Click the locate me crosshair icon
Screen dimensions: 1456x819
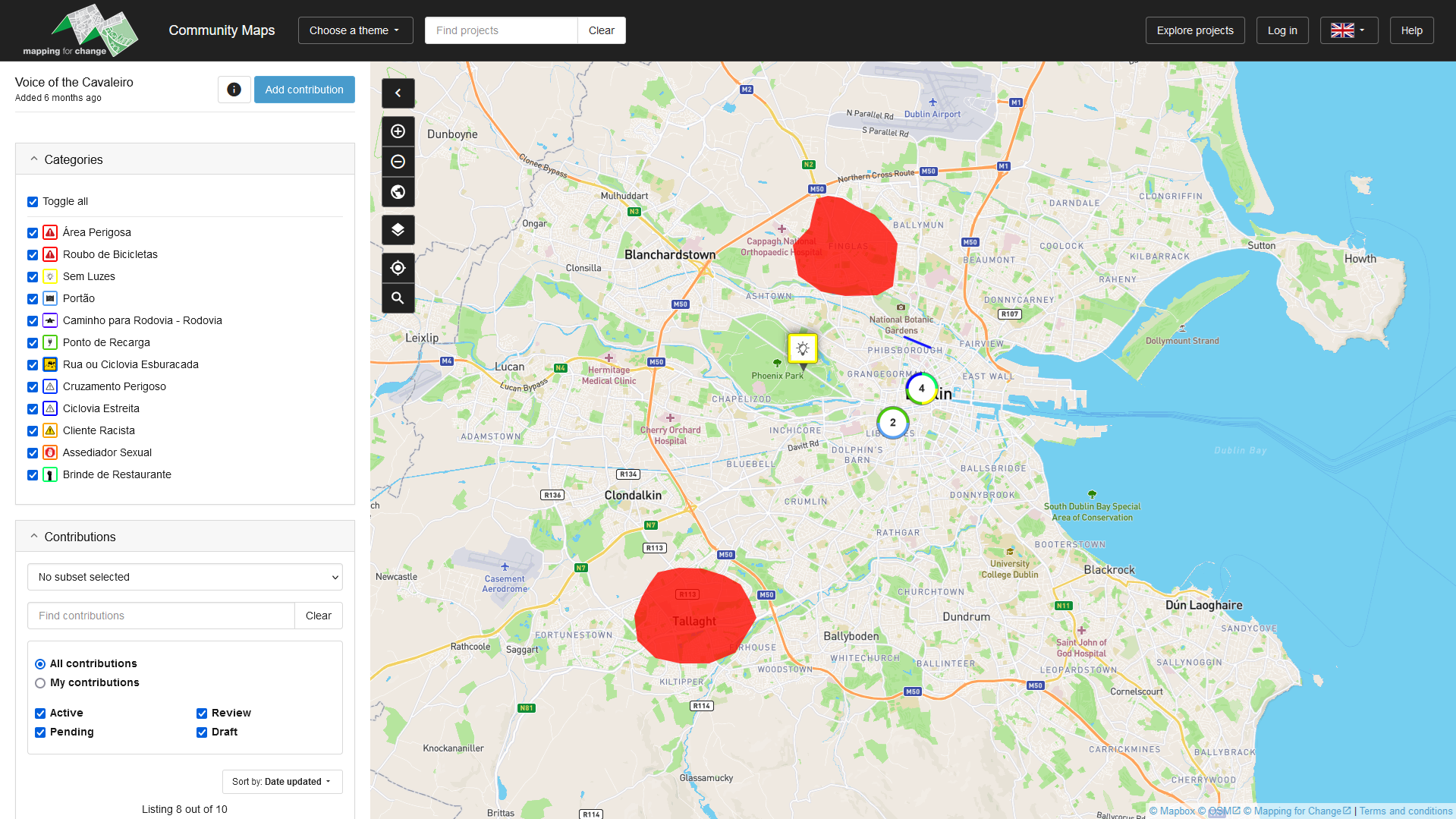398,268
